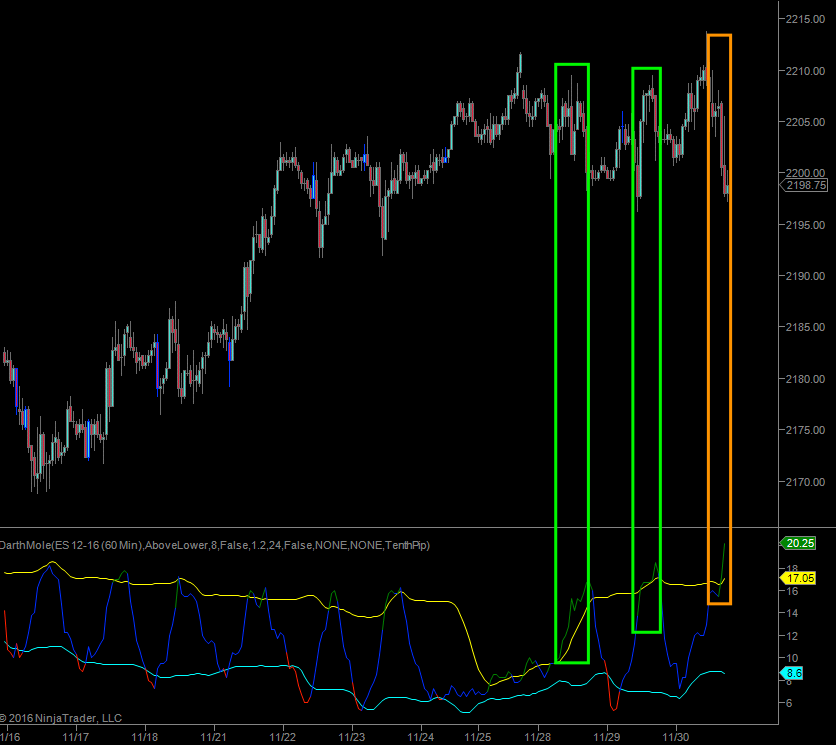Click the 11/30 date label on time axis
Image resolution: width=836 pixels, height=745 pixels.
point(677,737)
